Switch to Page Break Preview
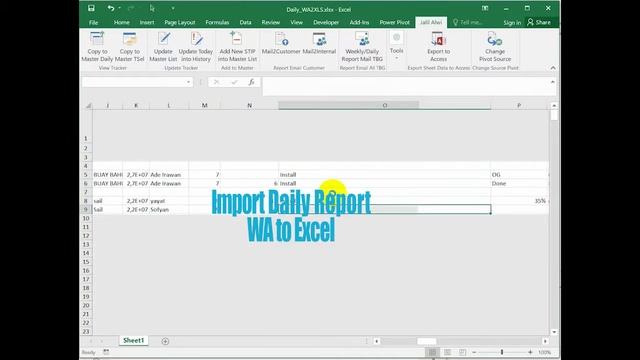 pos(462,352)
